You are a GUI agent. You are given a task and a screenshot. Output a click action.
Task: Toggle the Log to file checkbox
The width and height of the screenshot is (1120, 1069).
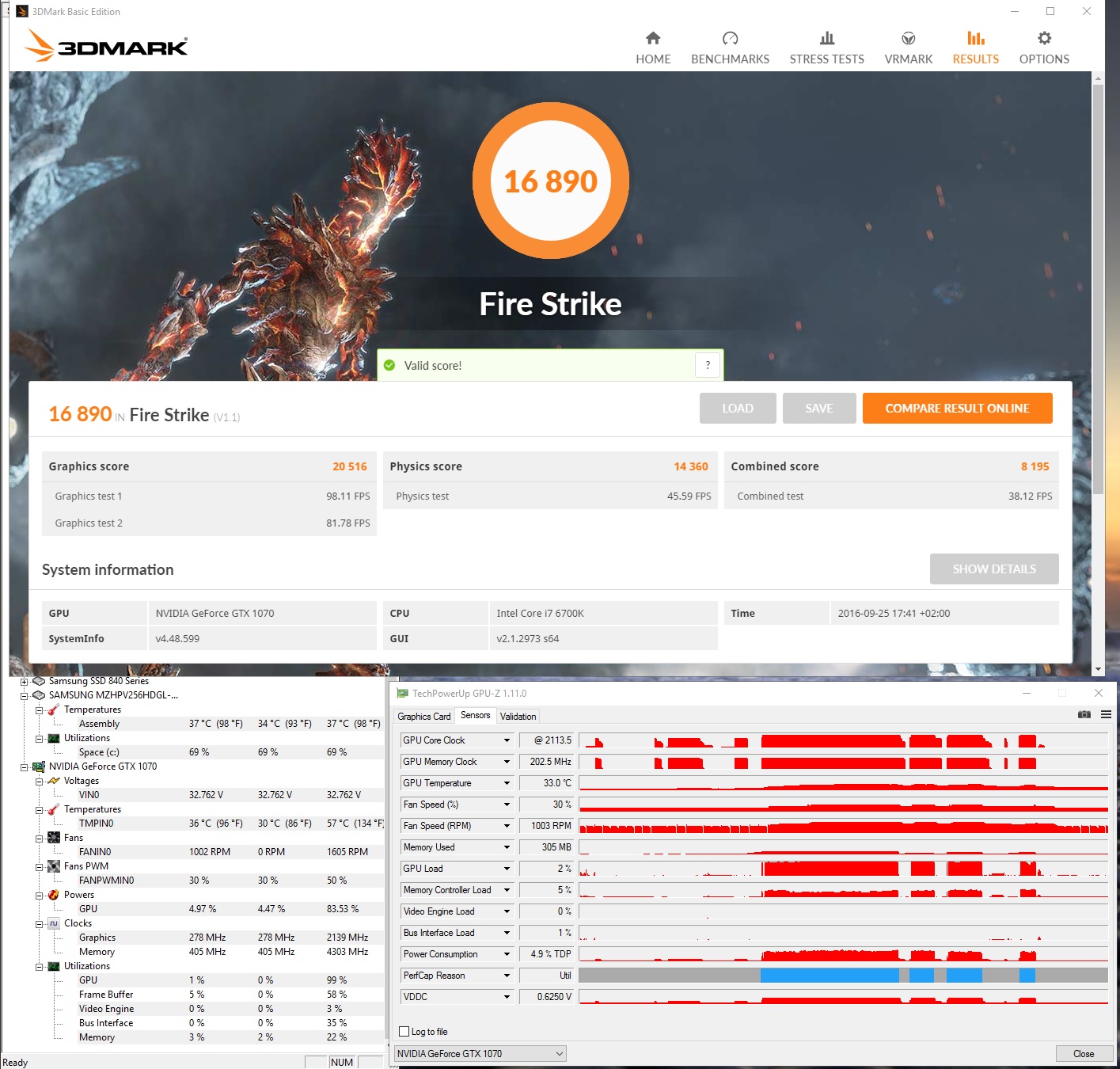(x=404, y=1032)
